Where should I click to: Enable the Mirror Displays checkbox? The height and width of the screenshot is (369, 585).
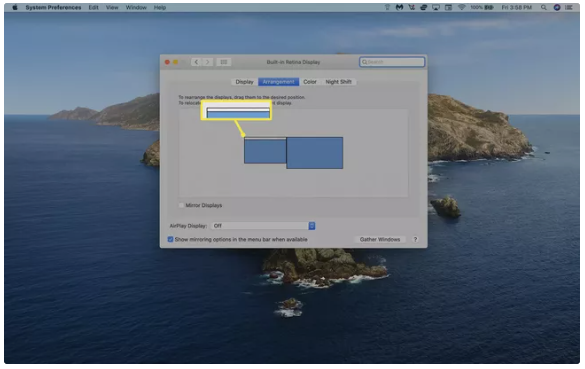(x=181, y=205)
